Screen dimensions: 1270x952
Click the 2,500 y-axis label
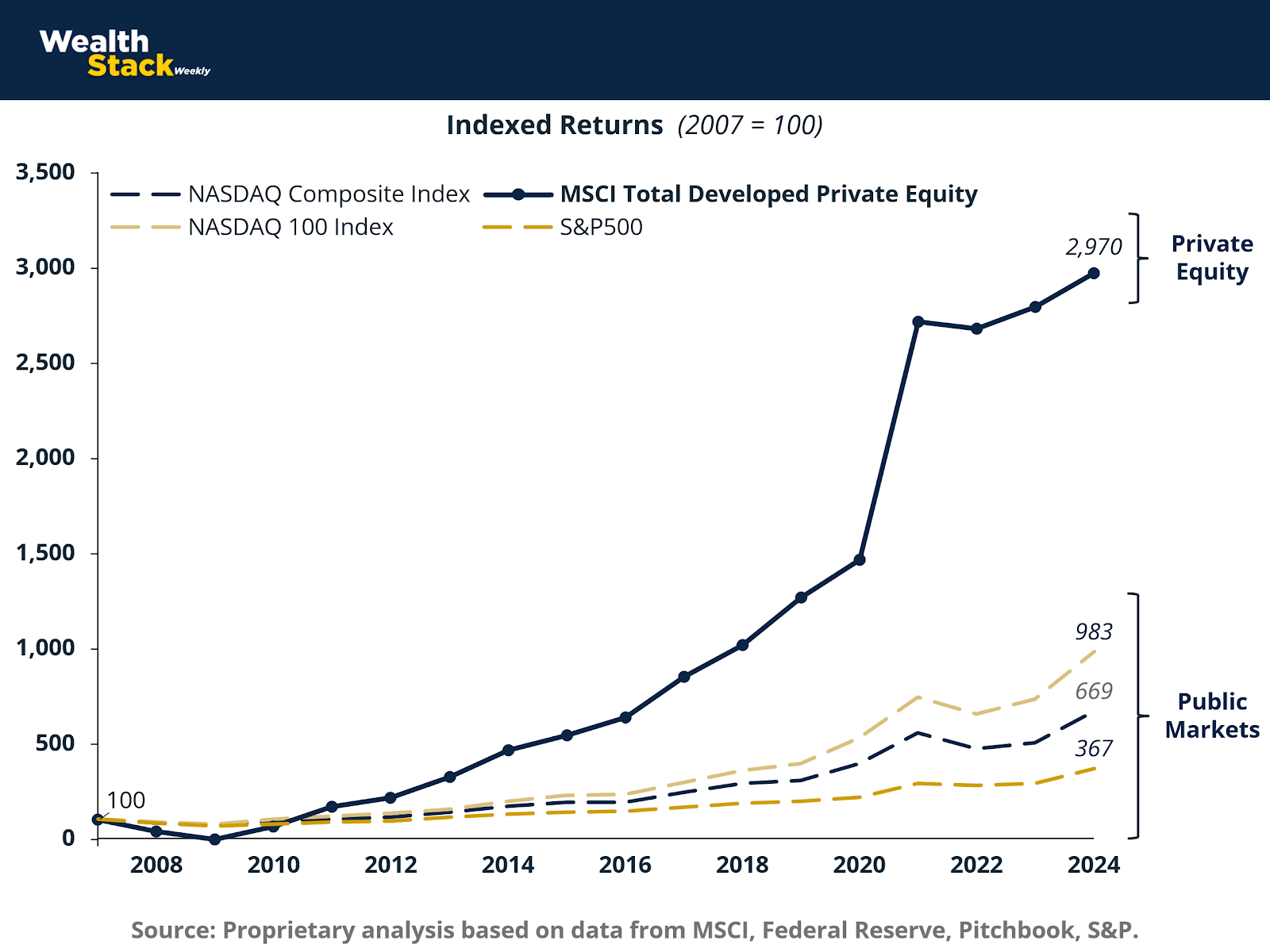(45, 363)
